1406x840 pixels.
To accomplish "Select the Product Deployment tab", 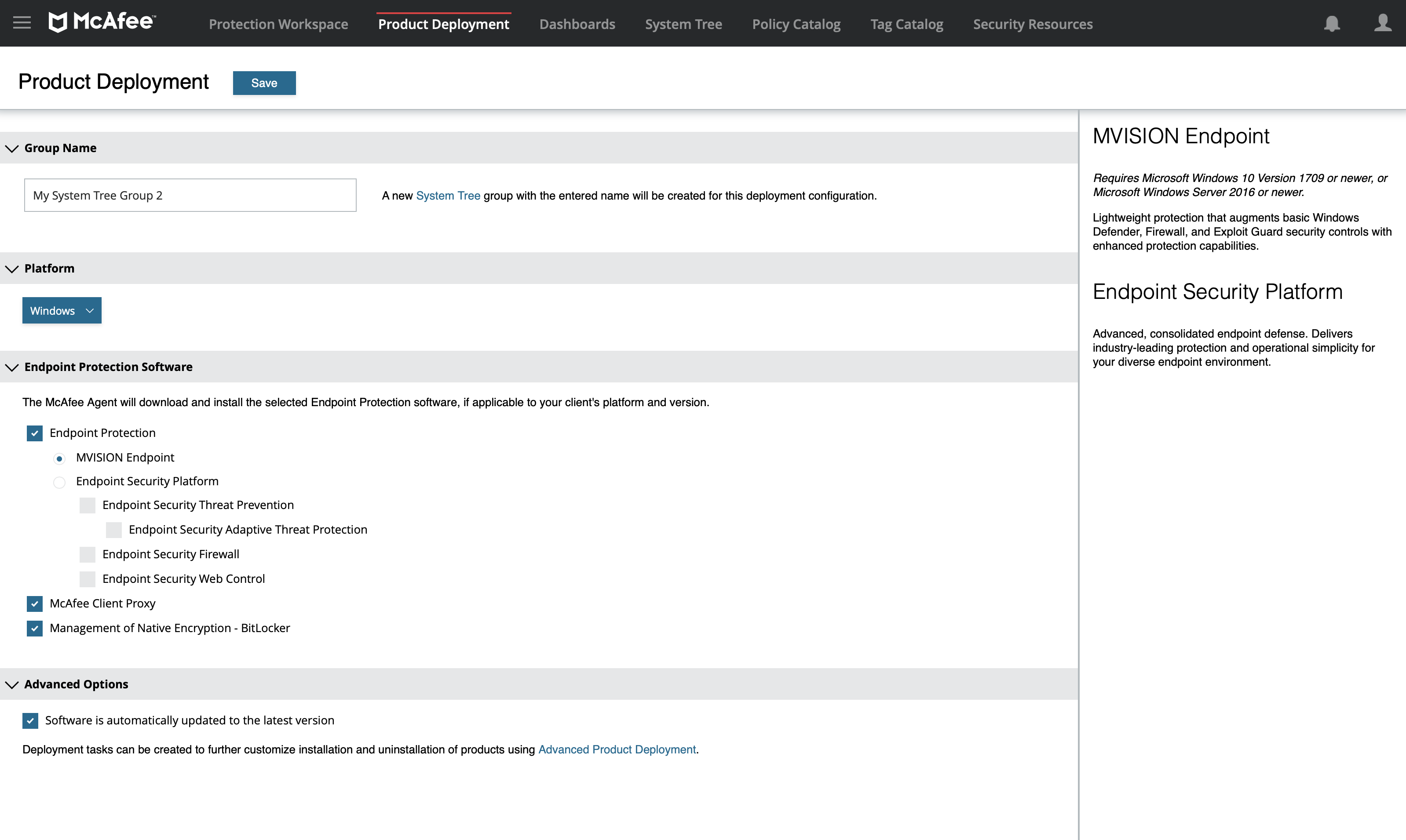I will [x=443, y=24].
